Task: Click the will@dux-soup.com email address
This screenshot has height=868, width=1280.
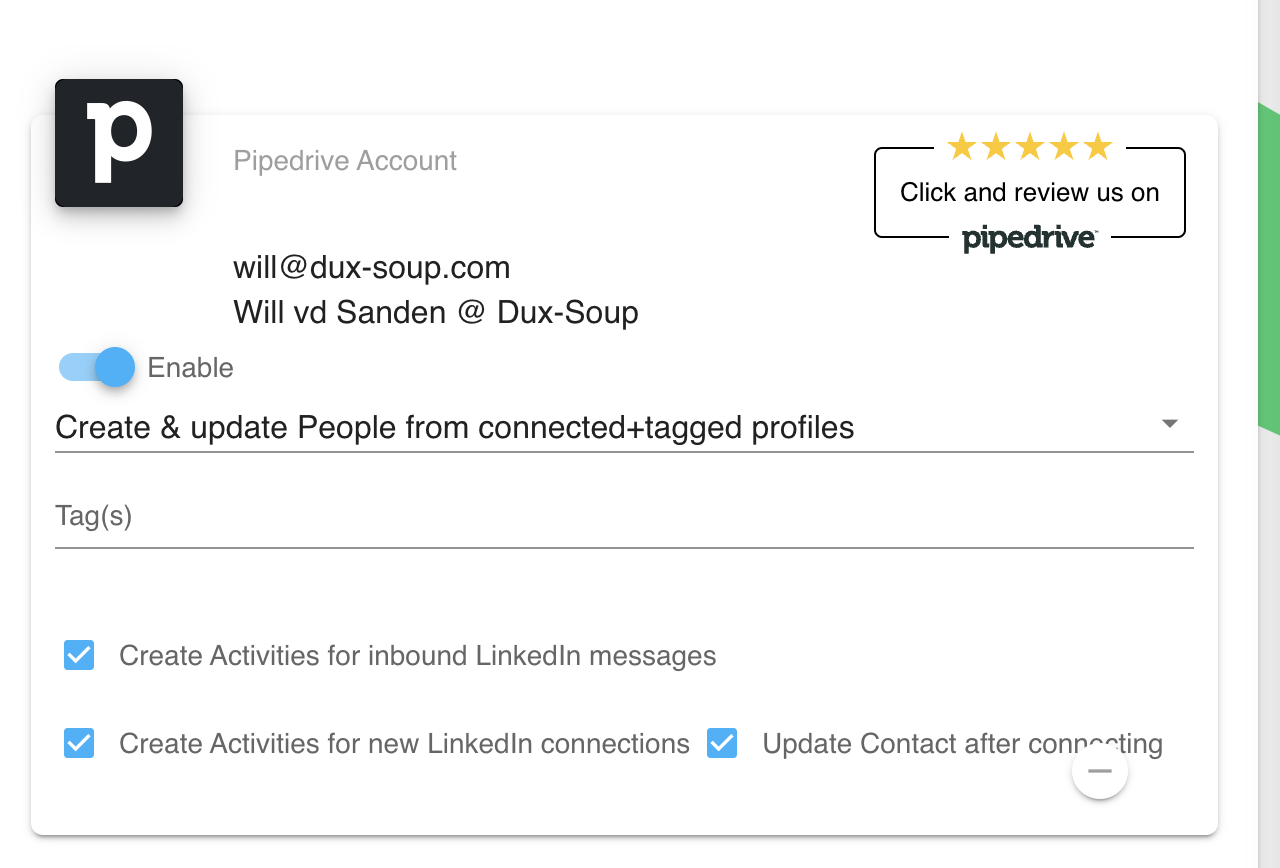Action: click(372, 268)
